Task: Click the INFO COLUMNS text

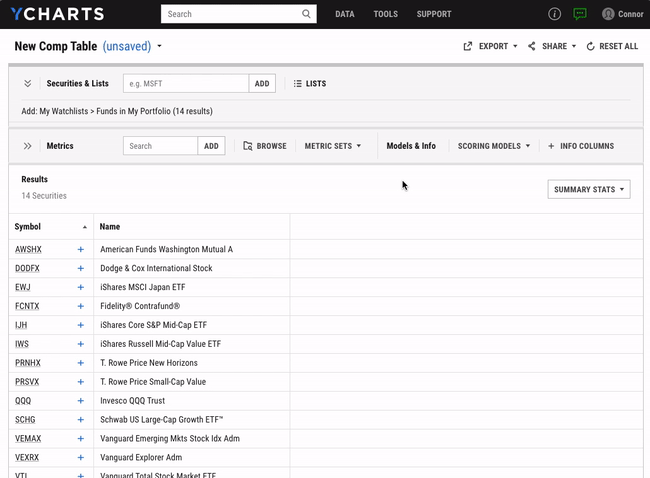Action: click(x=587, y=146)
